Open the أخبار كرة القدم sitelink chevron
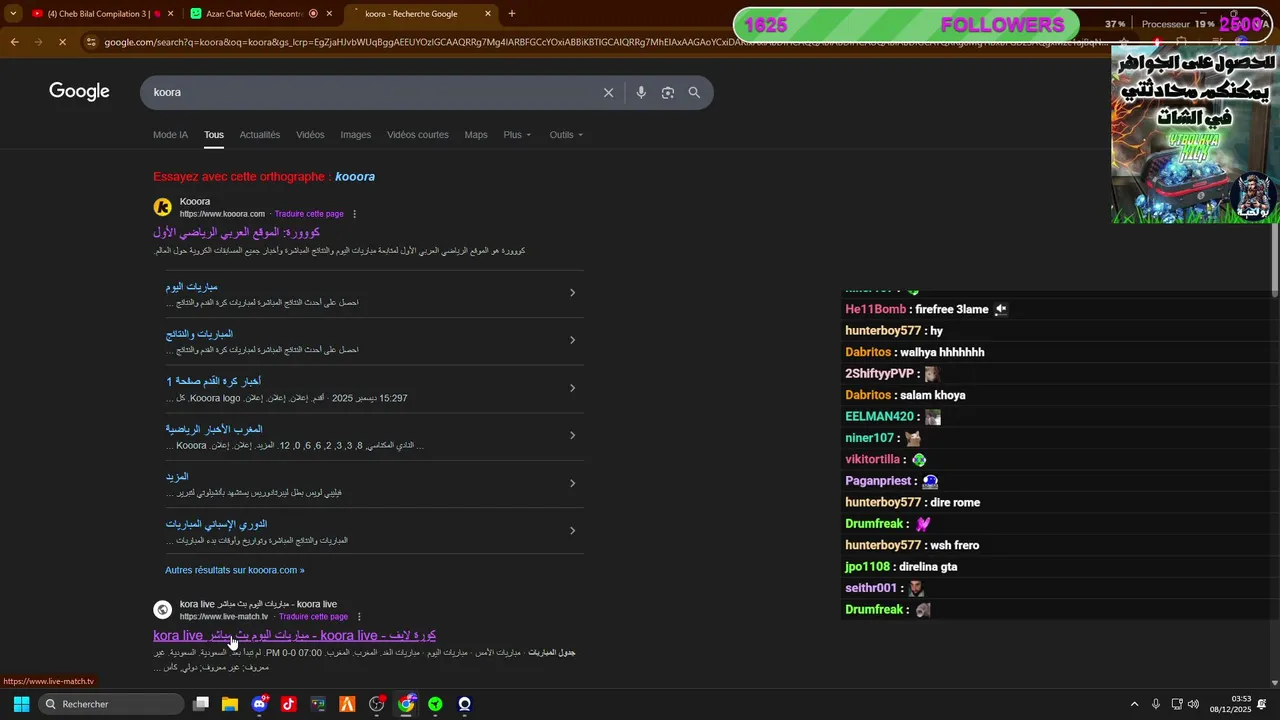Viewport: 1280px width, 720px height. (x=572, y=388)
